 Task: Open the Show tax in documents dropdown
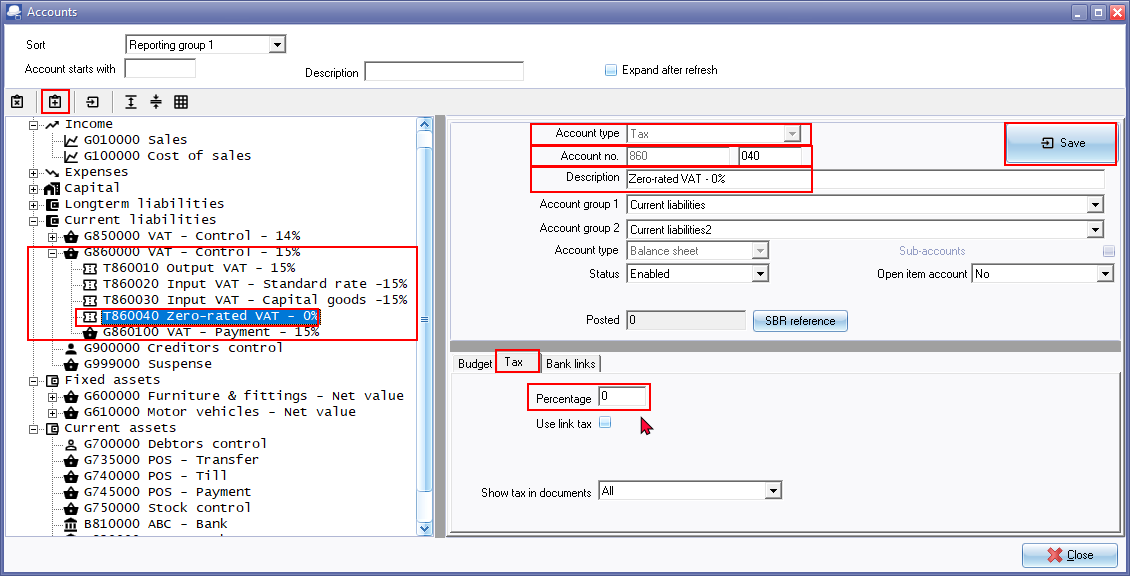tap(771, 491)
